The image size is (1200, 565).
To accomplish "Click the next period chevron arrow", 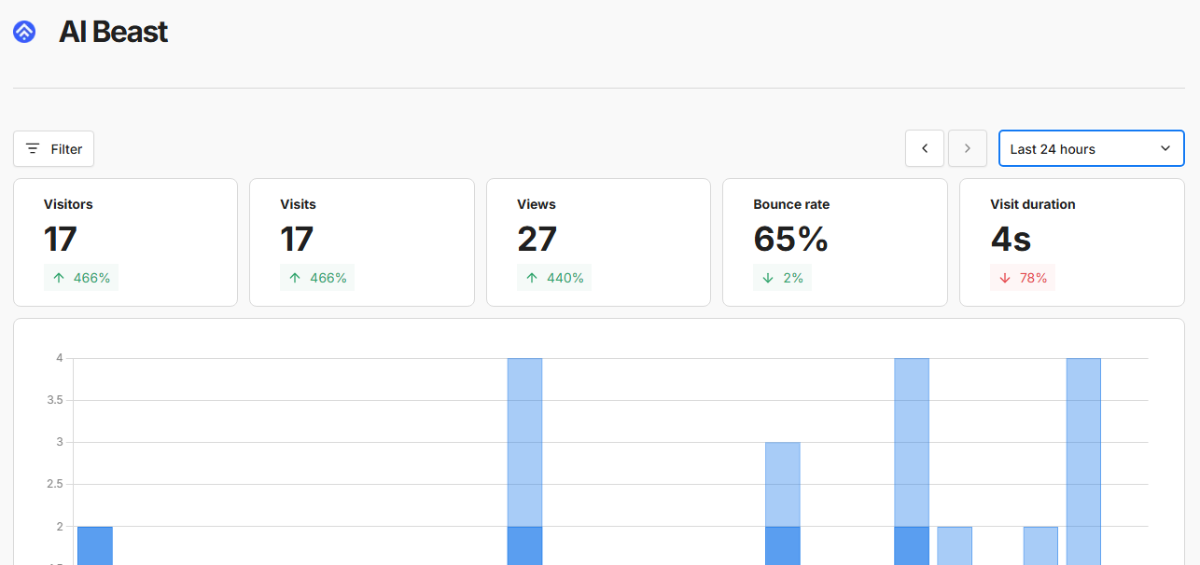I will coord(967,149).
